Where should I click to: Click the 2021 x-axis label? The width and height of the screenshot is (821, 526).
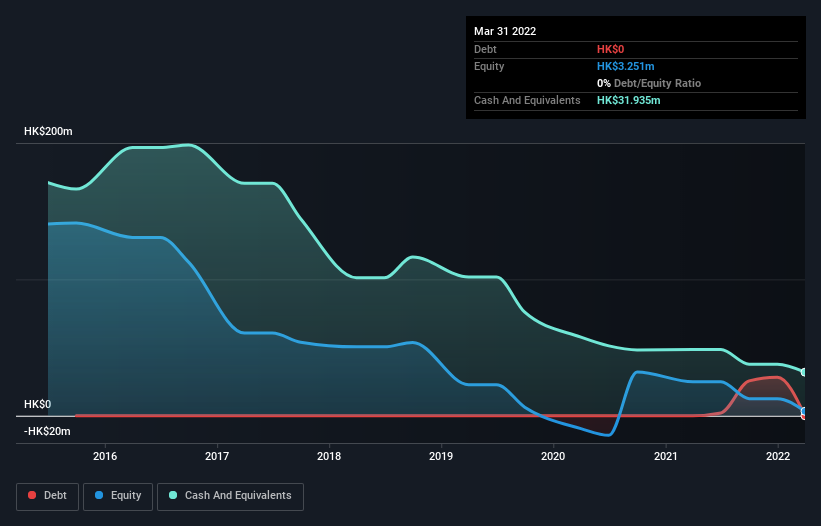(665, 456)
